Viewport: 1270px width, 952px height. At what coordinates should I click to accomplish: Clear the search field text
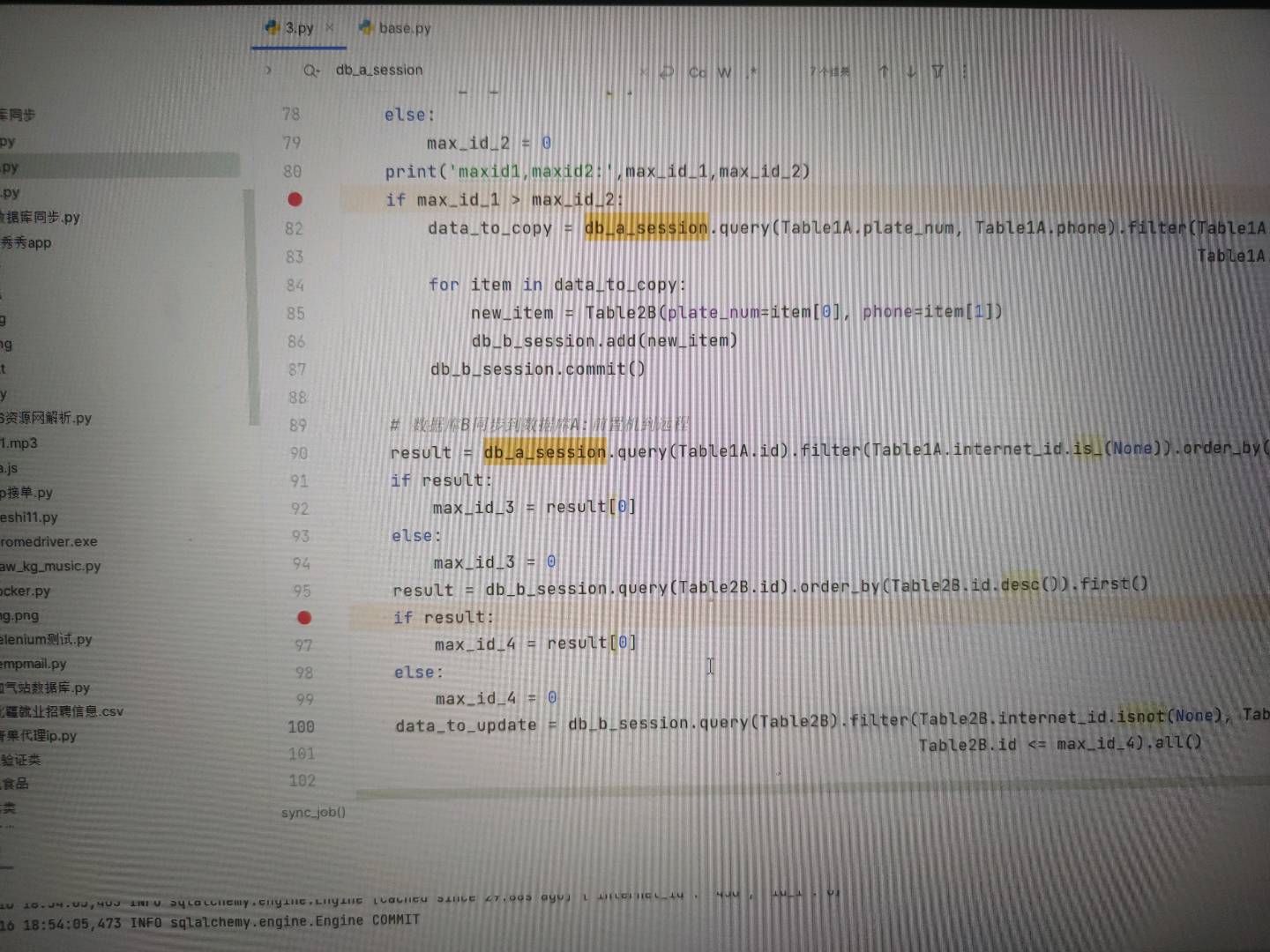tap(643, 72)
